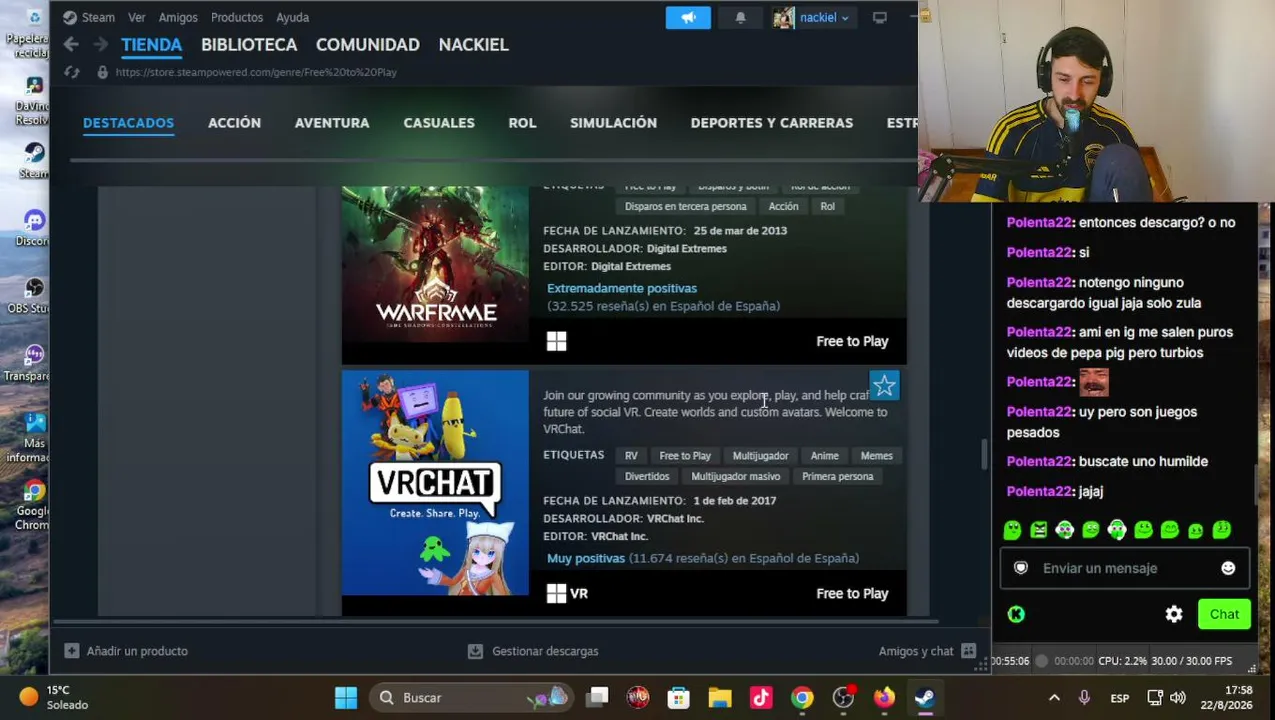This screenshot has width=1275, height=720.
Task: Click the Kick logo icon below chat
Action: 1016,614
